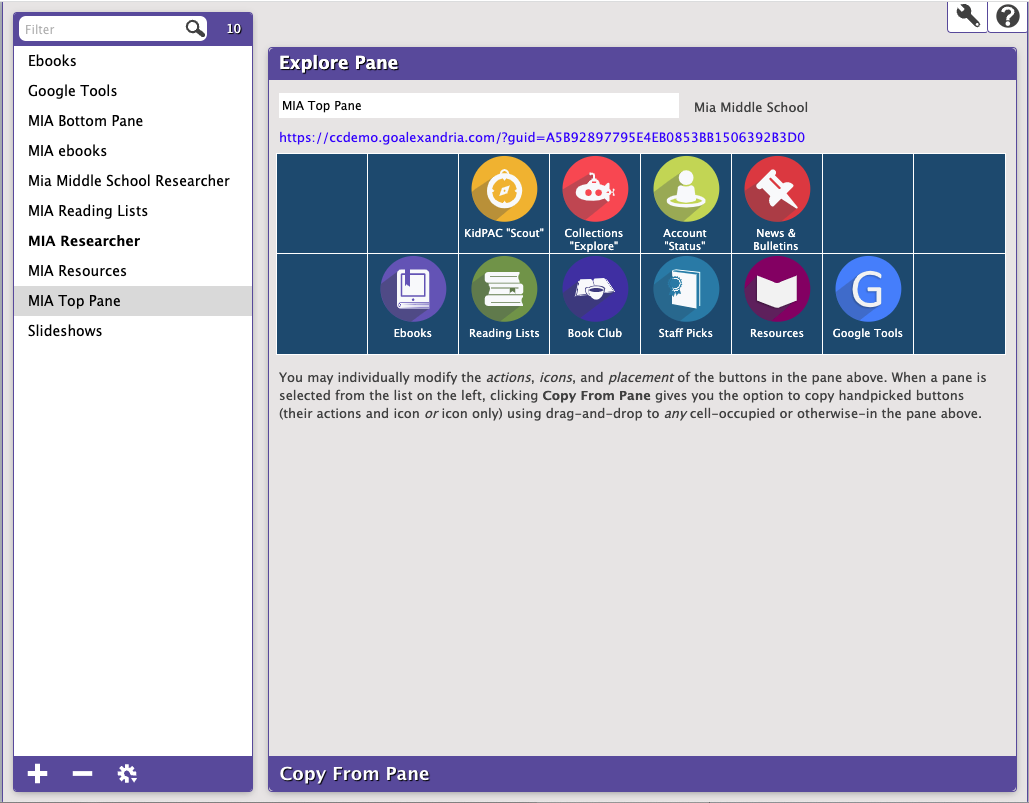
Task: Select the Collections "Explore" submarine icon
Action: point(595,190)
